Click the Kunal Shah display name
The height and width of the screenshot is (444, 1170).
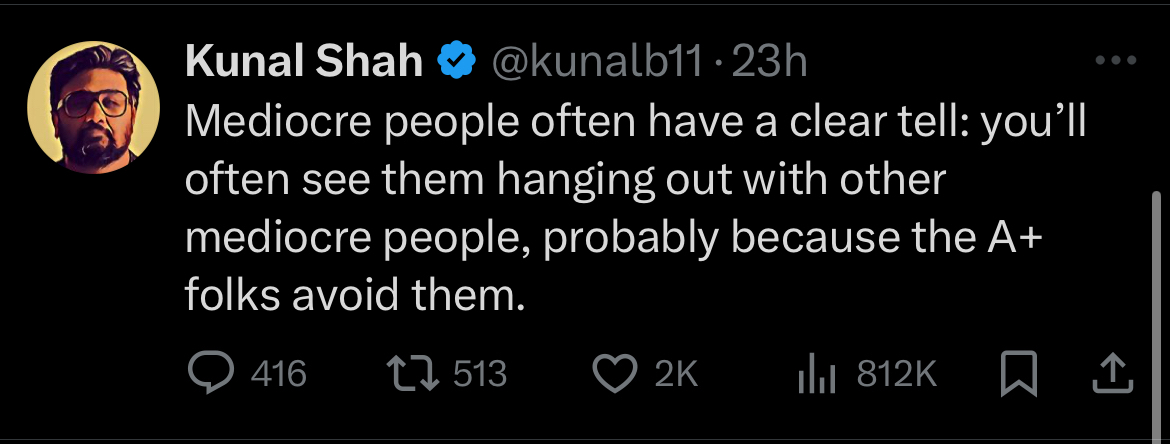303,63
